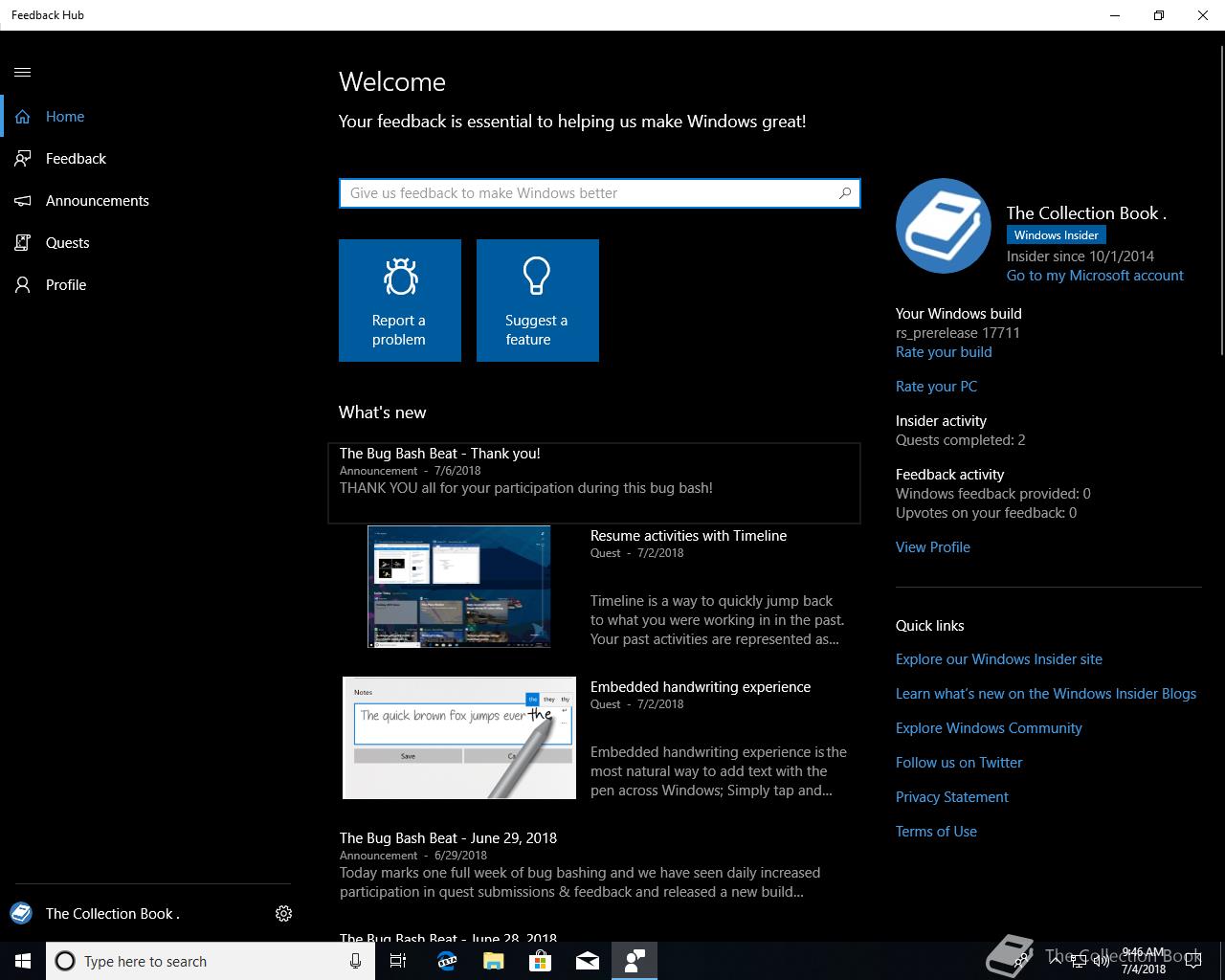The width and height of the screenshot is (1225, 980).
Task: Open File Explorer from taskbar
Action: (x=493, y=961)
